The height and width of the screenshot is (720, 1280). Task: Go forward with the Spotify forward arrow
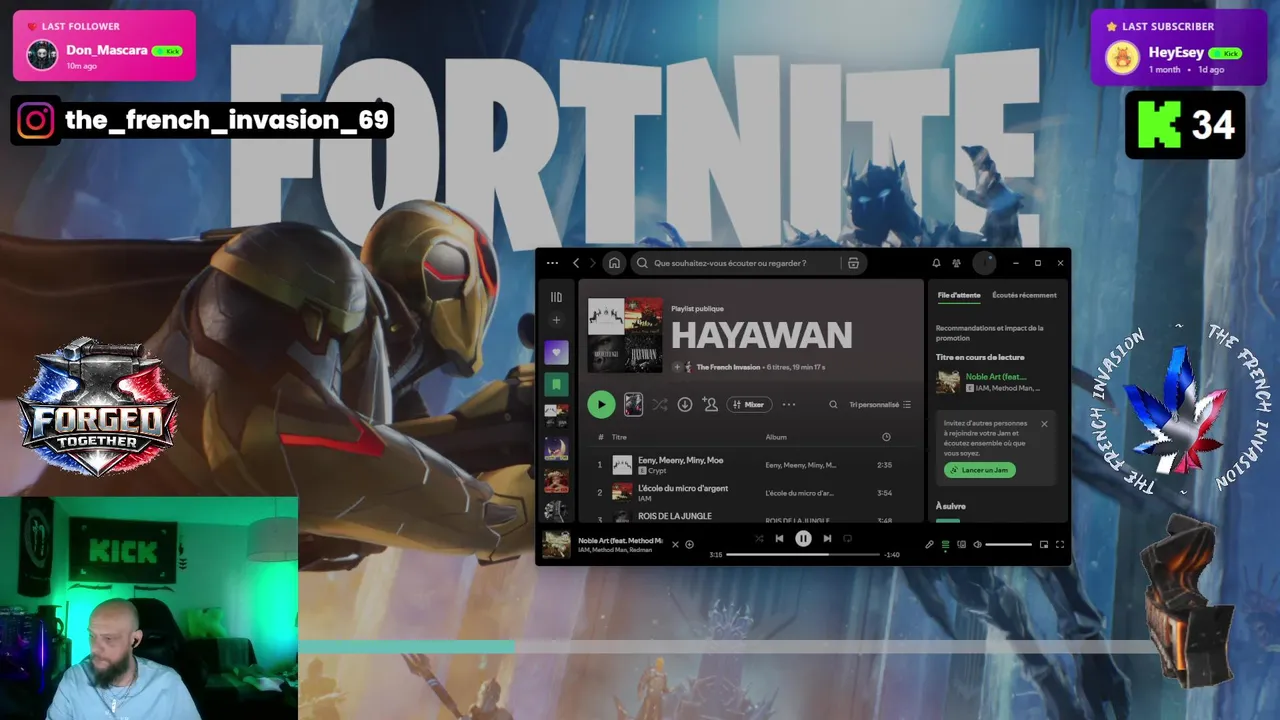pyautogui.click(x=592, y=263)
